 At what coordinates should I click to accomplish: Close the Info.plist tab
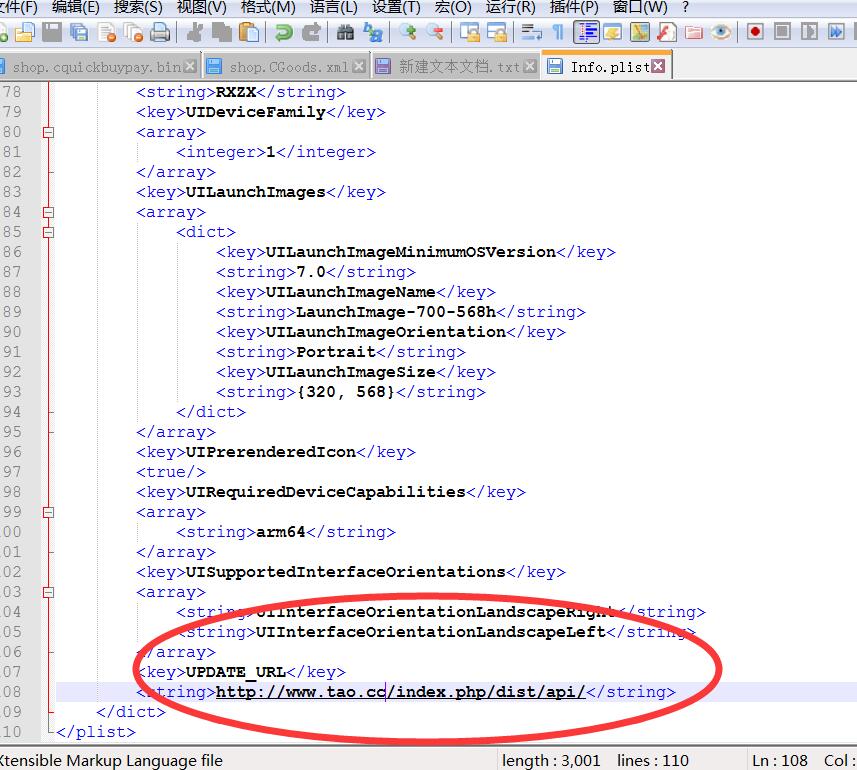pos(658,67)
